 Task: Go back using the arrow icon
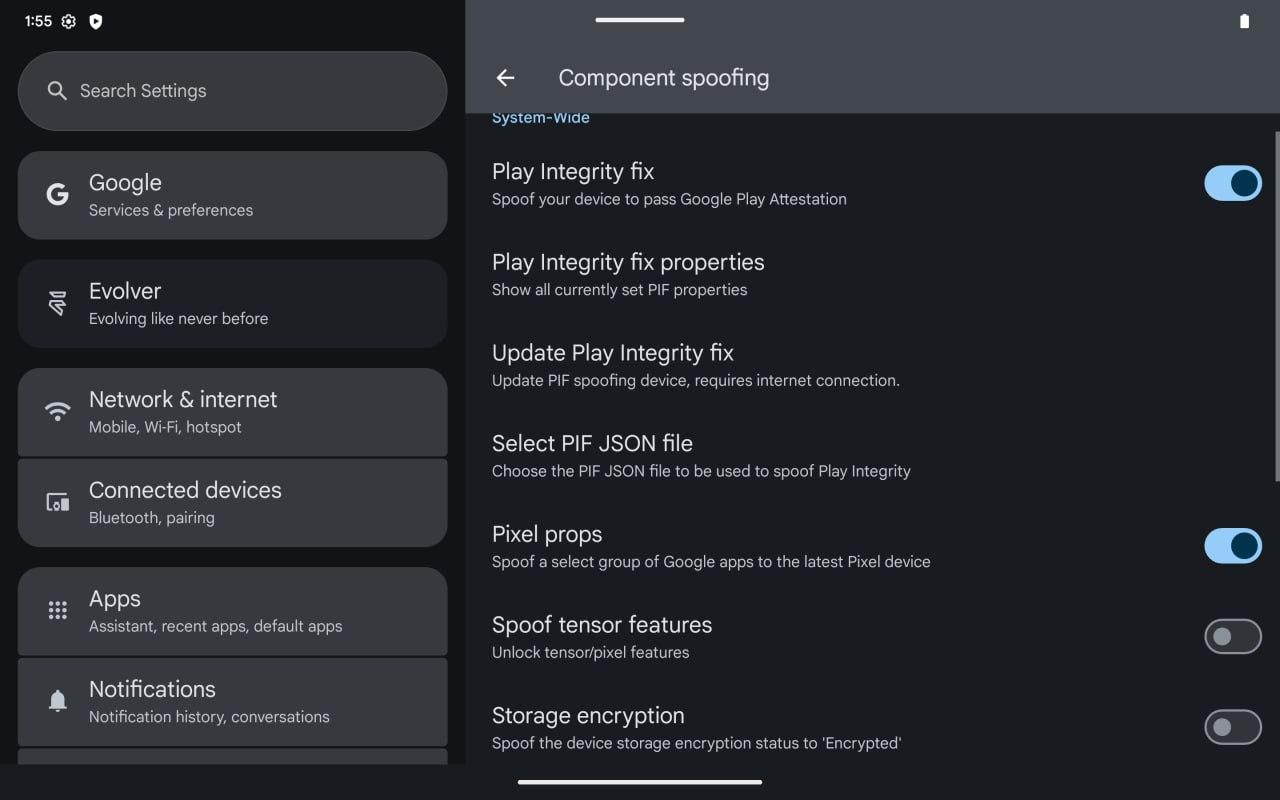505,78
